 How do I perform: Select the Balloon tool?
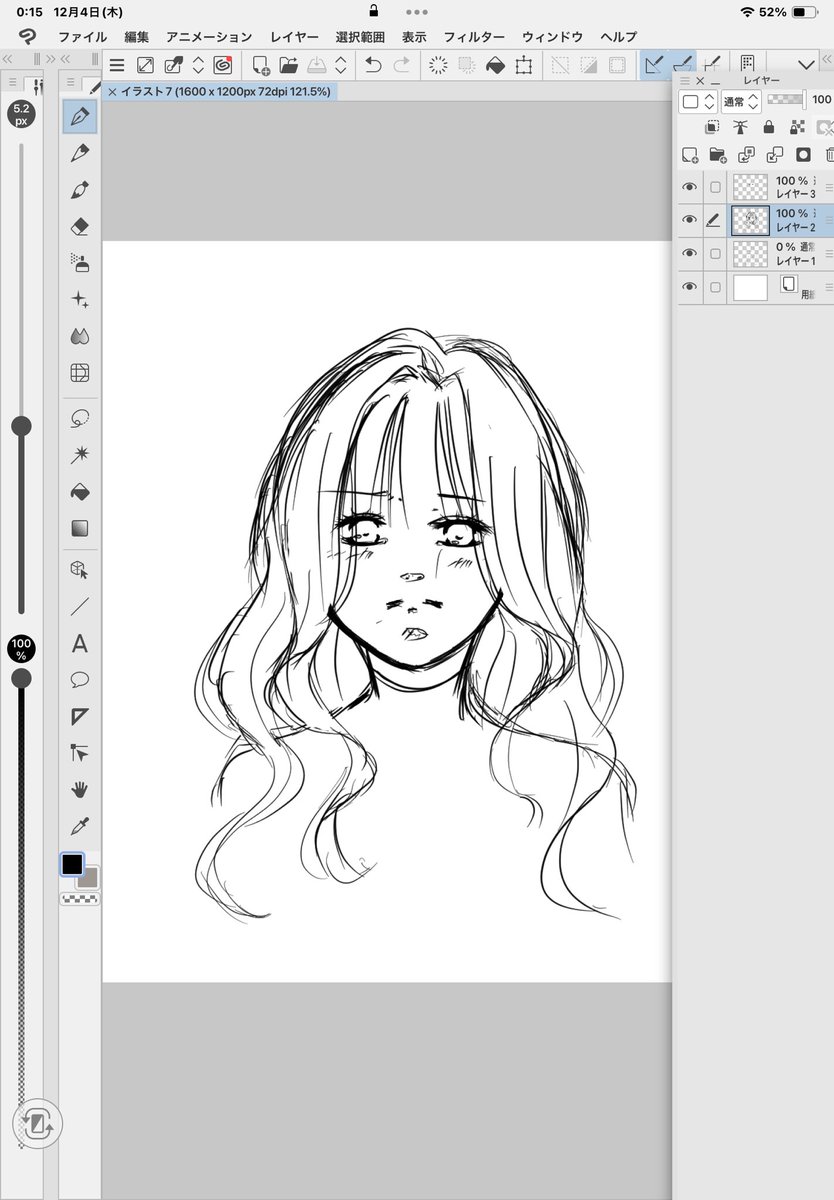point(80,680)
